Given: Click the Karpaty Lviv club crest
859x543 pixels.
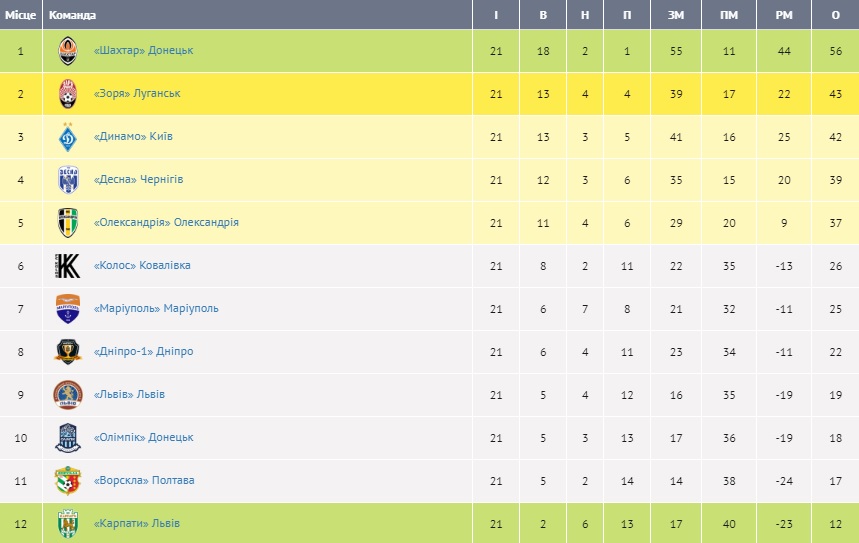Looking at the screenshot, I should coord(67,524).
